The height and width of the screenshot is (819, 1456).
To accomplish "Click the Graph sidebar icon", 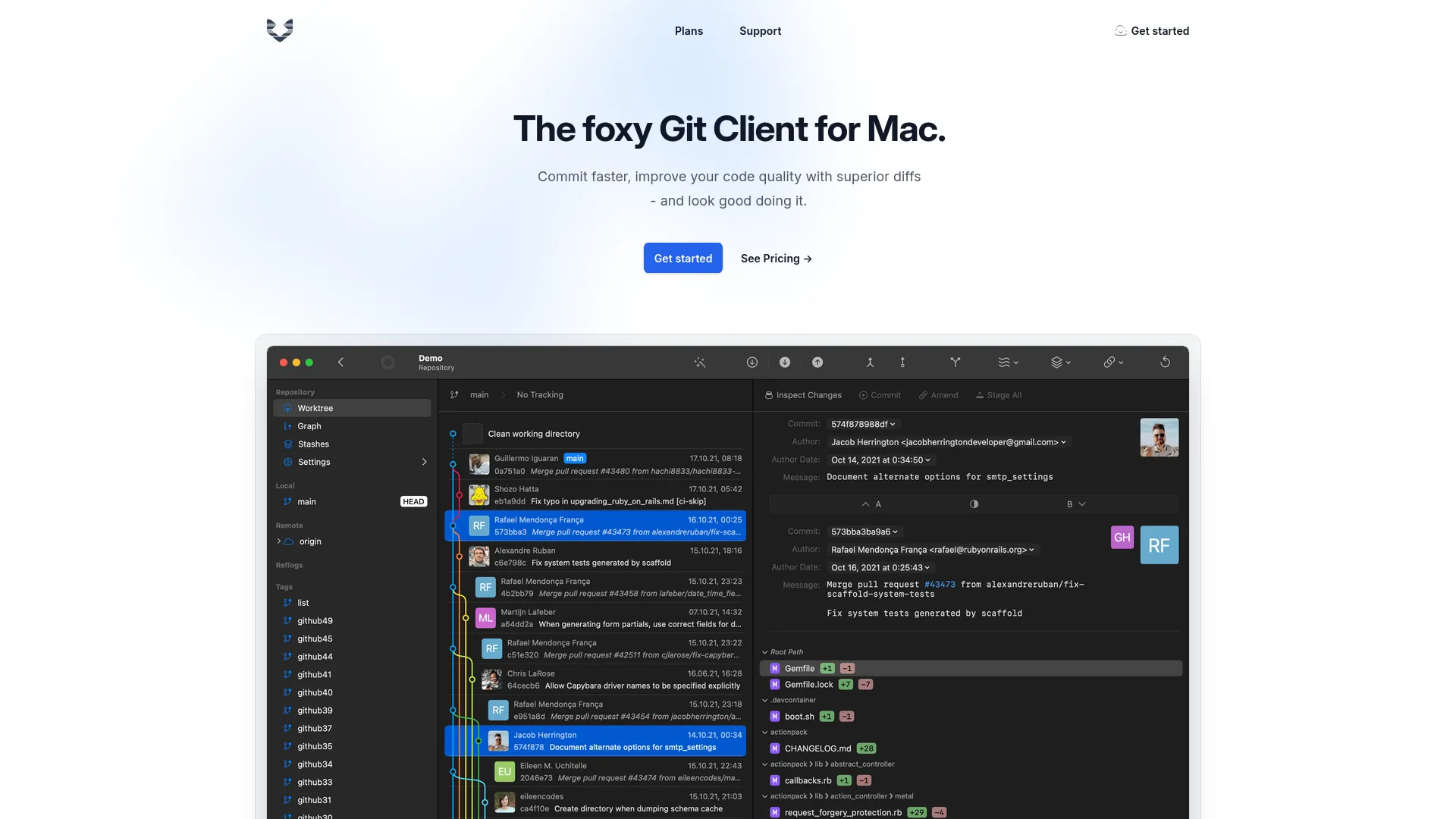I will click(x=288, y=426).
